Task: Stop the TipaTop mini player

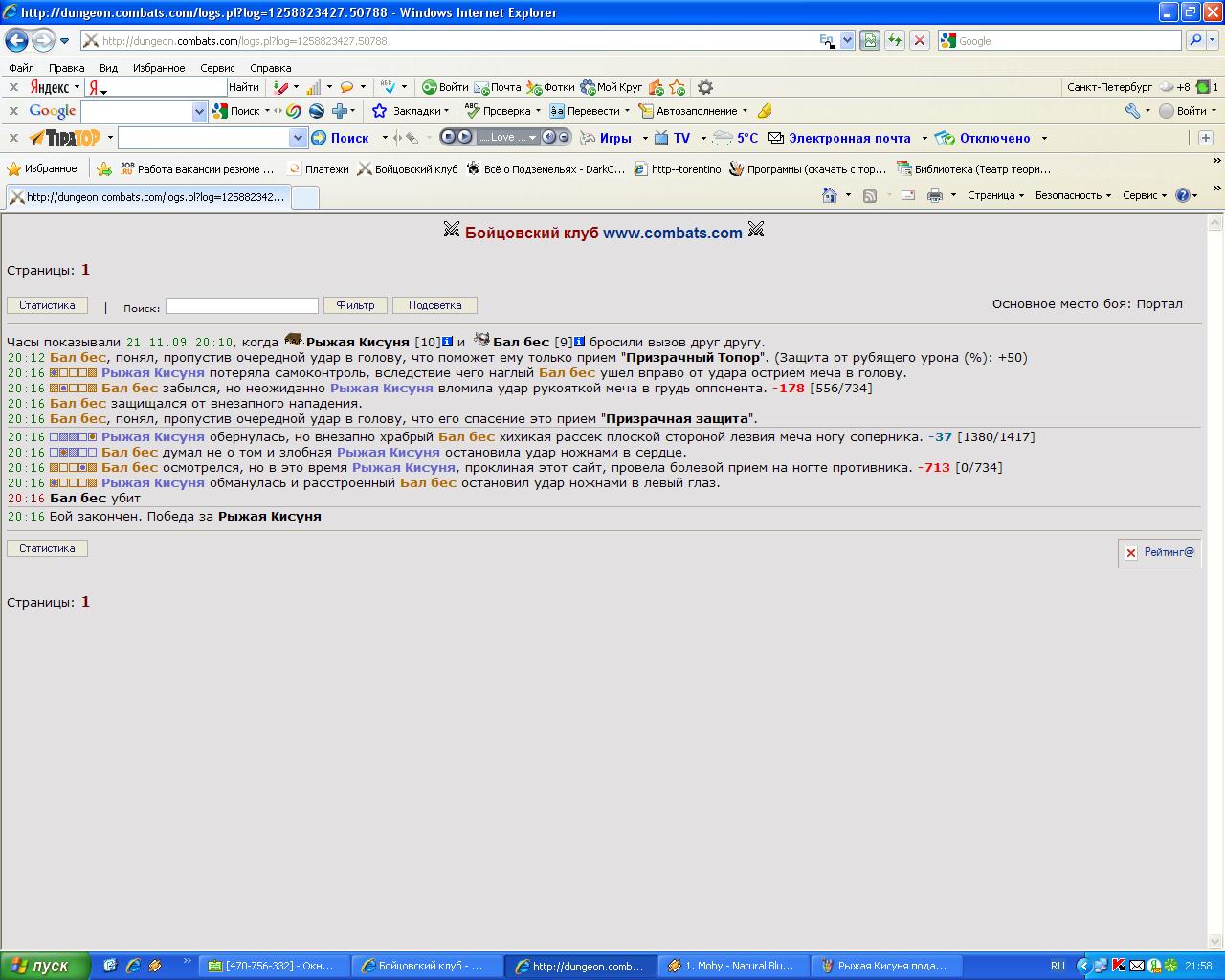Action: point(449,137)
